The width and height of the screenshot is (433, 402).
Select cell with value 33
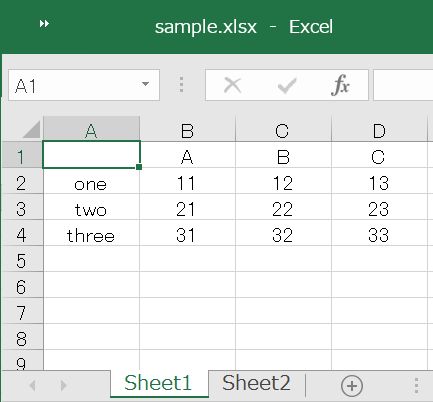(379, 233)
